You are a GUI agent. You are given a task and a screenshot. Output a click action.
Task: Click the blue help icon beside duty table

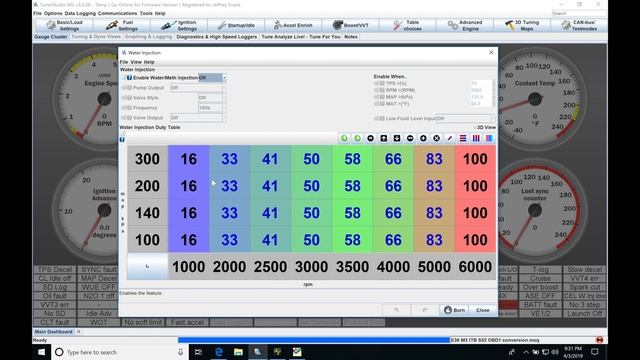click(x=122, y=140)
